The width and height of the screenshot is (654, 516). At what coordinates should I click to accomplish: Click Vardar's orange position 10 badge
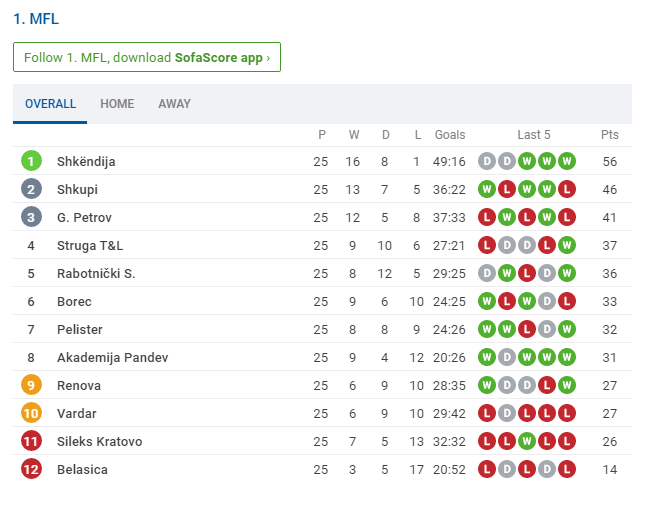click(31, 413)
